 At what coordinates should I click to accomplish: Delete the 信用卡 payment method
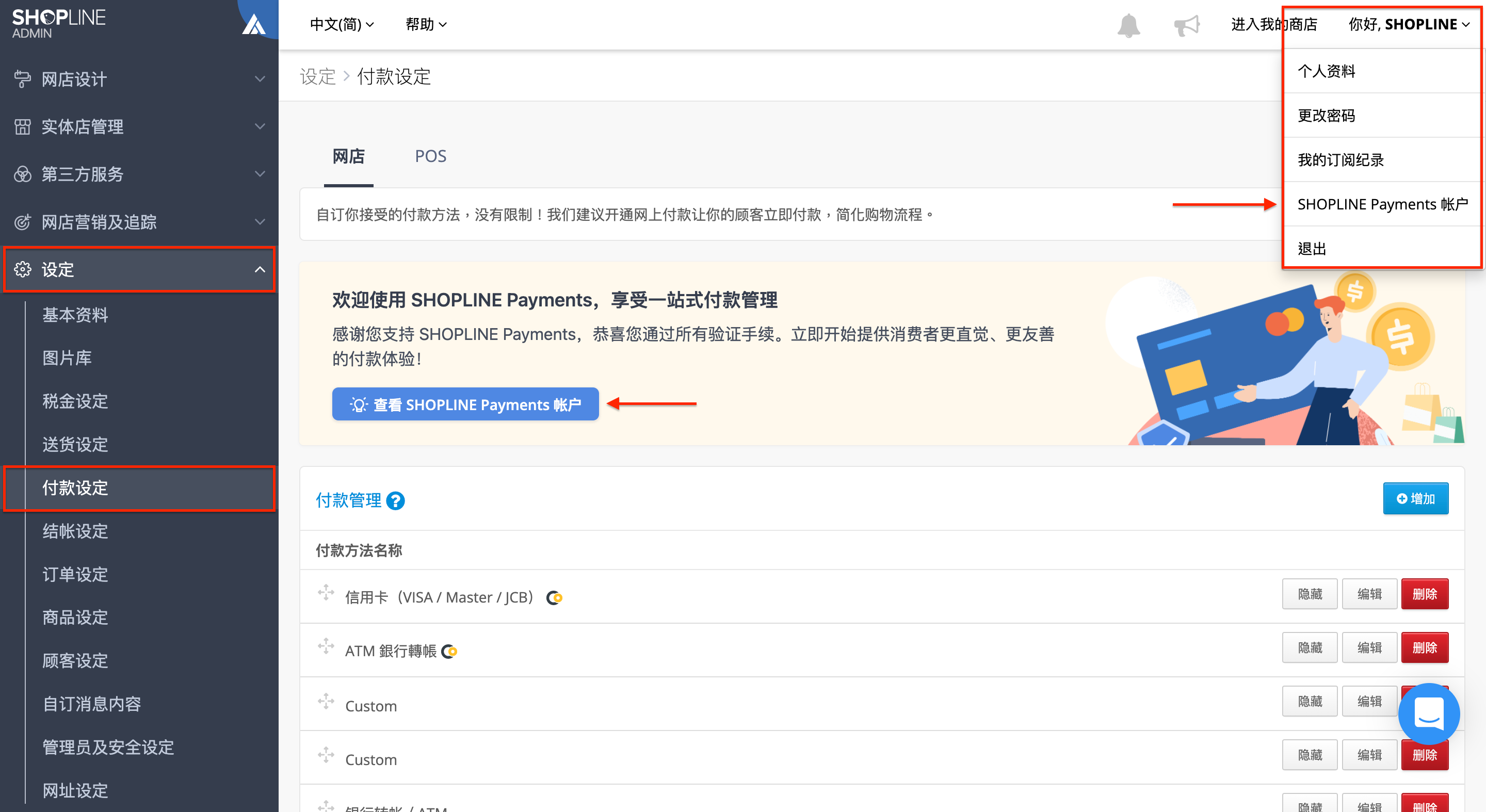click(1424, 594)
